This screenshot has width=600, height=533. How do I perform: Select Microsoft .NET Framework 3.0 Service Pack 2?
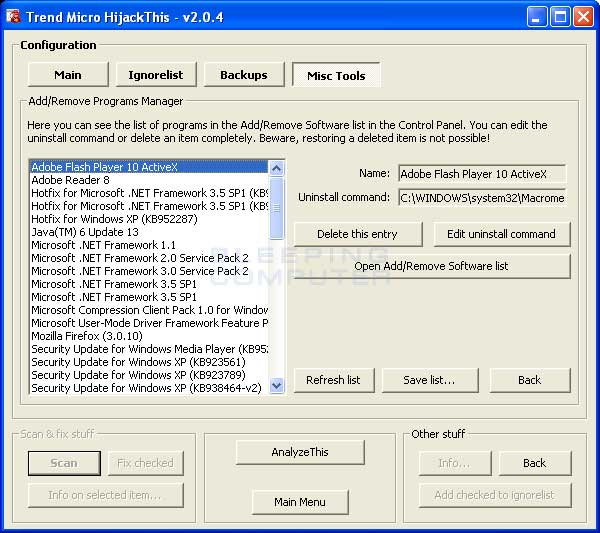tap(149, 271)
